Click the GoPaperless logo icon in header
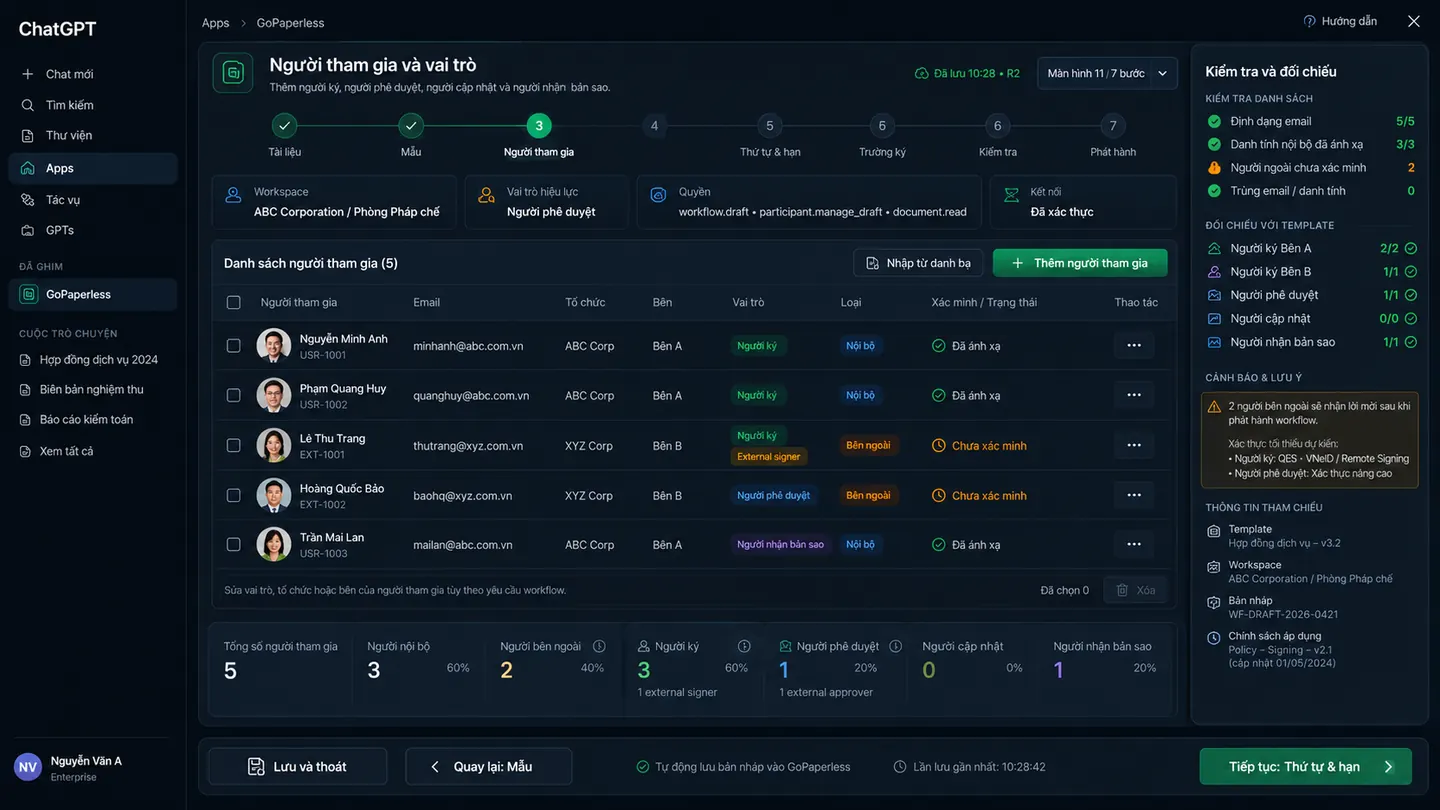 point(233,73)
